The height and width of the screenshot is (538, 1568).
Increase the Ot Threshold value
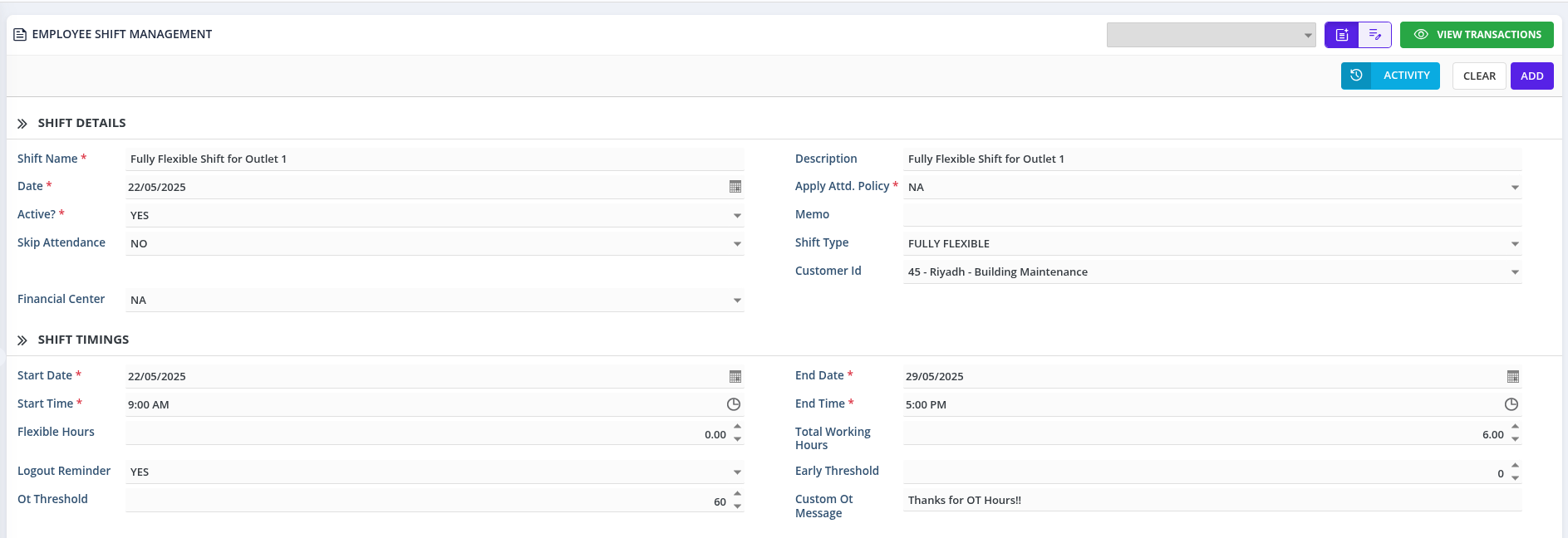pos(737,495)
